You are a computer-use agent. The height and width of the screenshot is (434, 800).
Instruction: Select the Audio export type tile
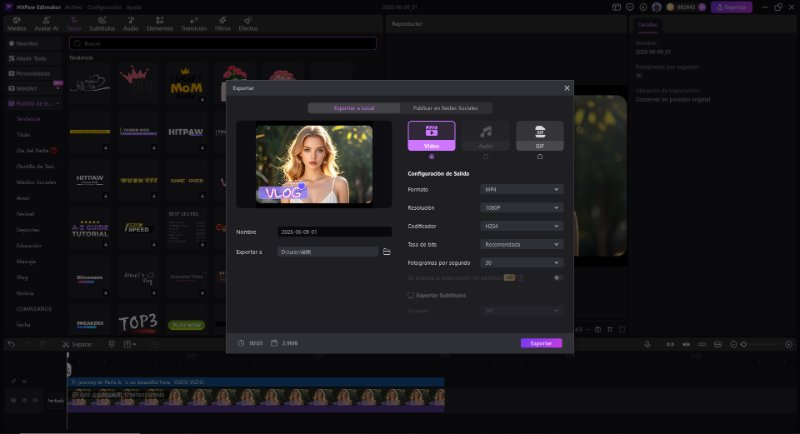click(486, 136)
